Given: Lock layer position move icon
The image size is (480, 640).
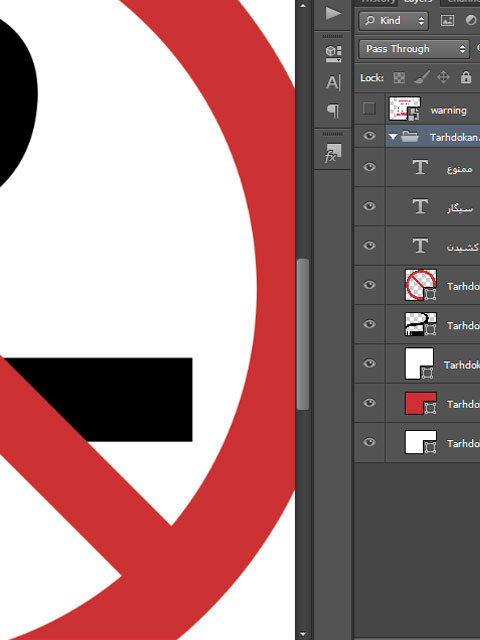Looking at the screenshot, I should (x=443, y=77).
